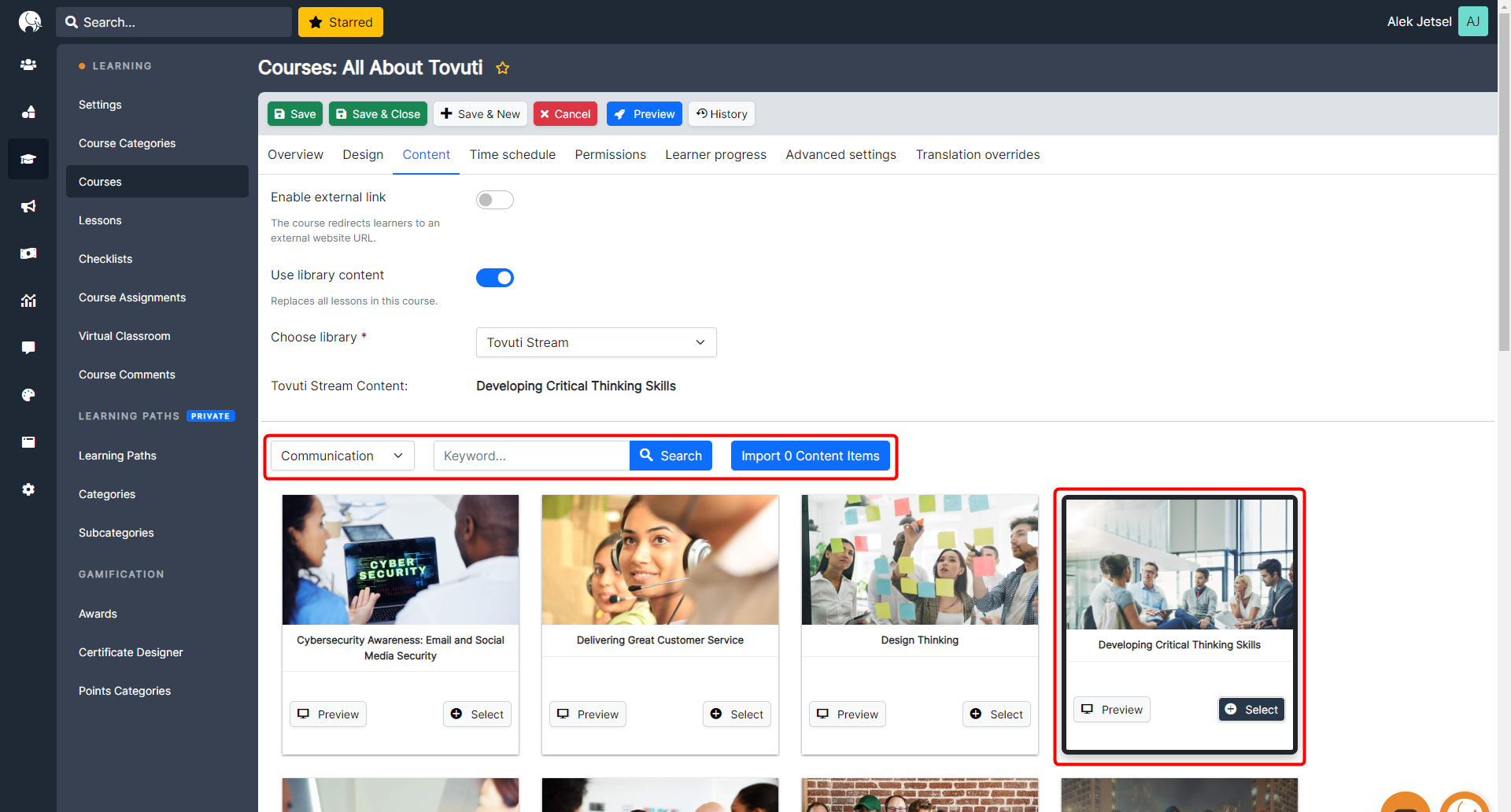Preview Developing Critical Thinking Skills card

point(1112,710)
